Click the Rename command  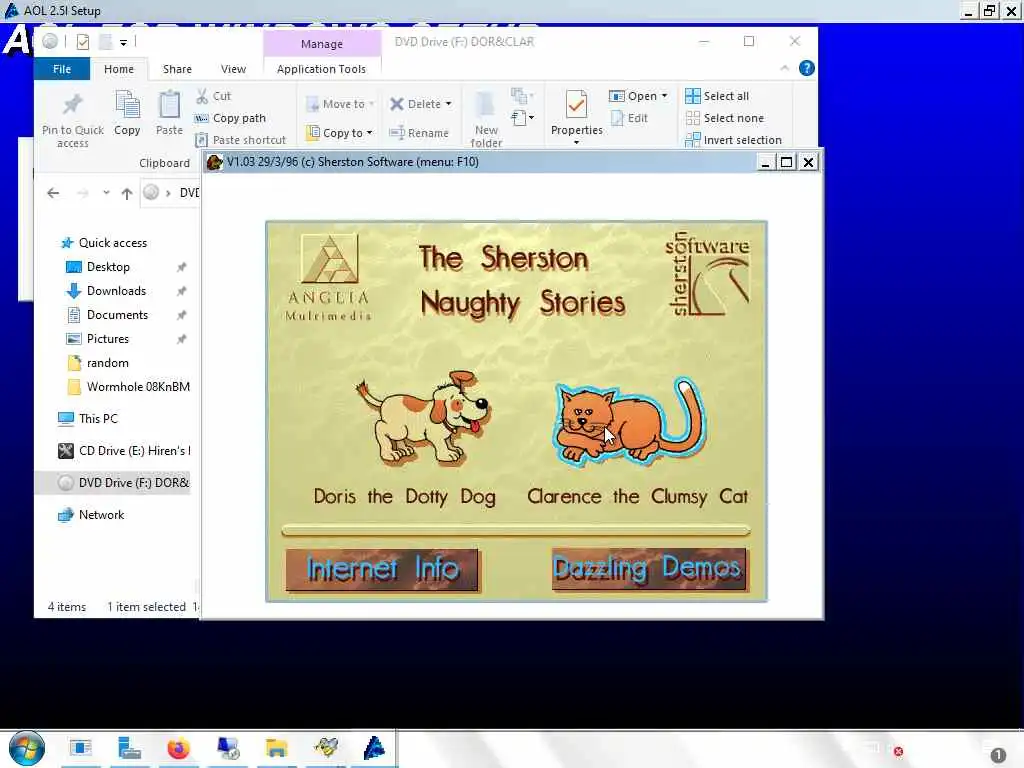[419, 133]
